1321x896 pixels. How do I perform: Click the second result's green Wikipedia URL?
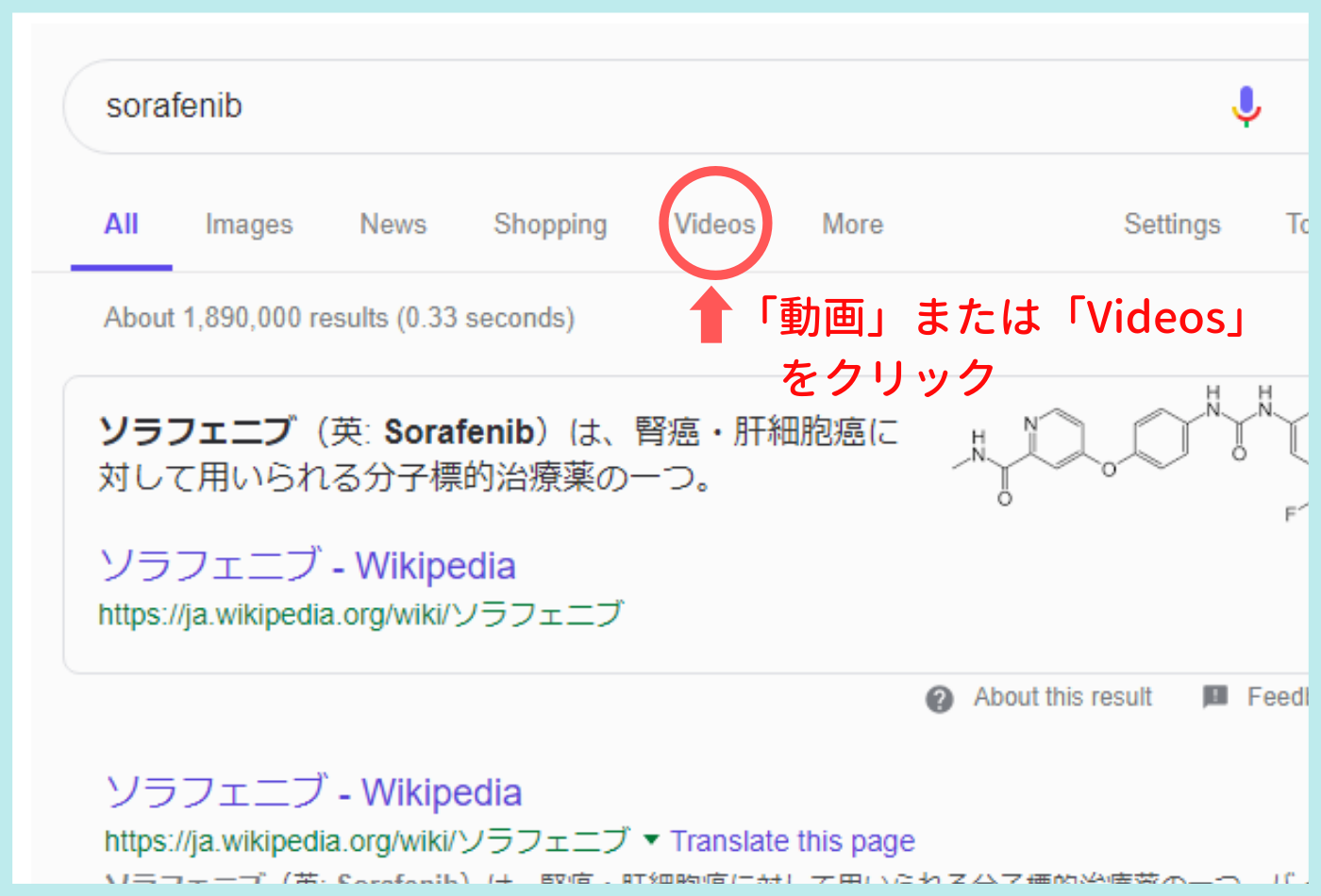click(366, 841)
